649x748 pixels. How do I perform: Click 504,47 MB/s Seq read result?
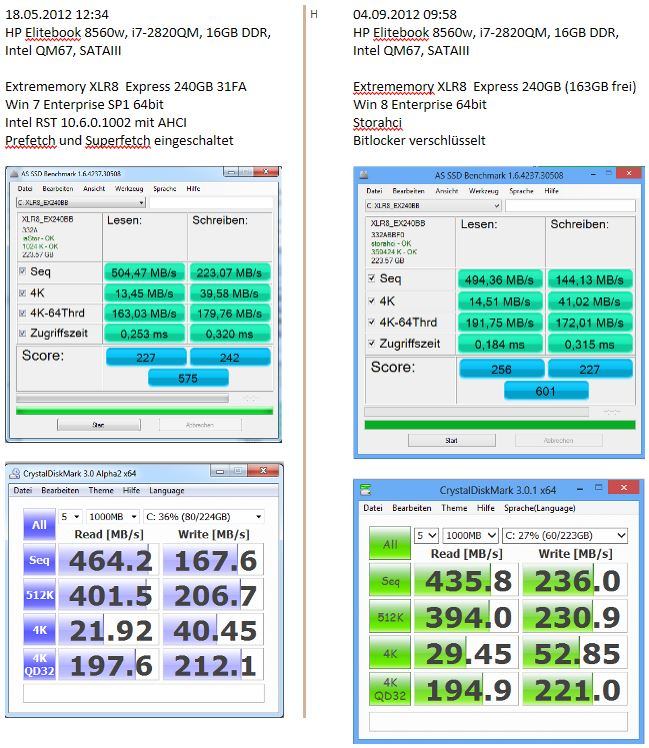(144, 273)
